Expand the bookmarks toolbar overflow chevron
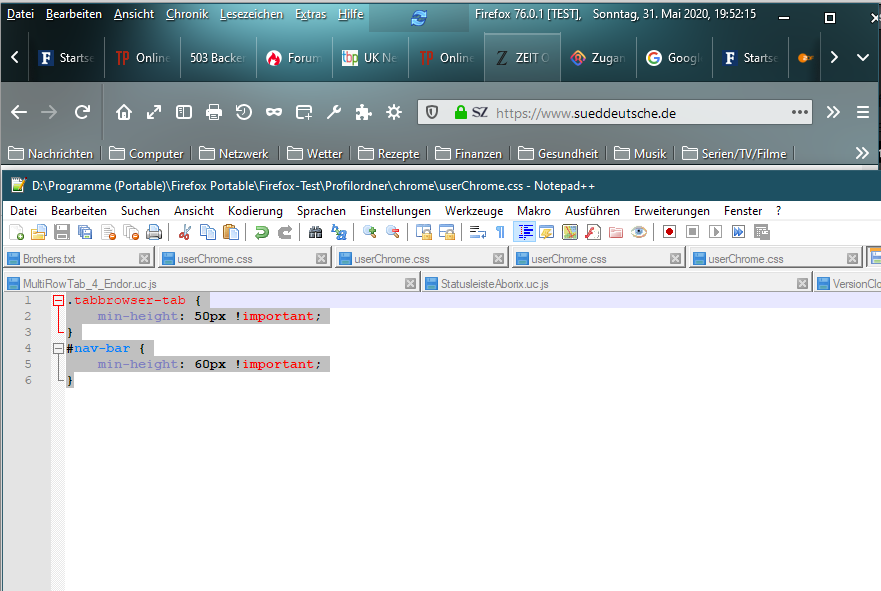The image size is (881, 591). pyautogui.click(x=862, y=153)
